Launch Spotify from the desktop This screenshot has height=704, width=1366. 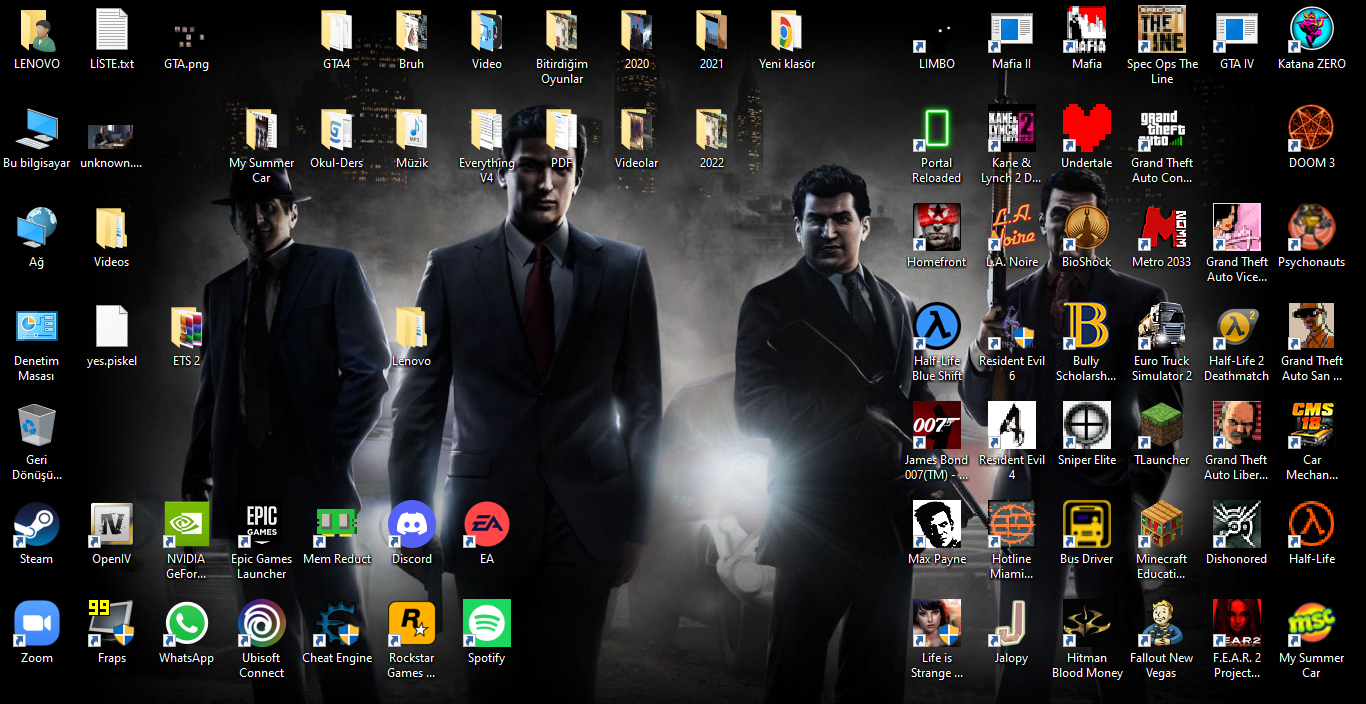(487, 624)
